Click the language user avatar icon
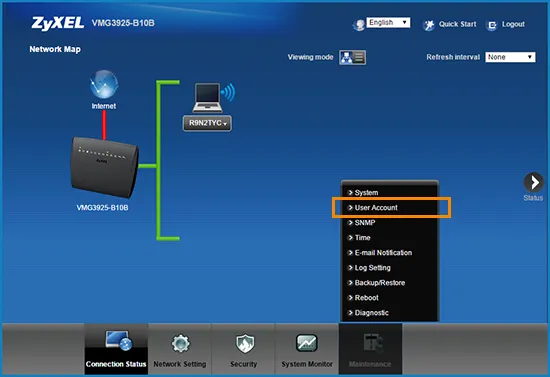This screenshot has height=377, width=550. pyautogui.click(x=359, y=25)
